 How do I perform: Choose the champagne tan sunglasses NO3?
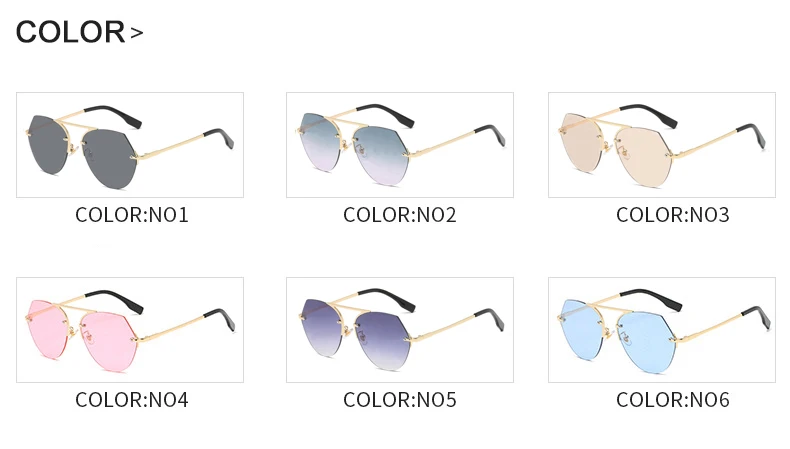662,145
